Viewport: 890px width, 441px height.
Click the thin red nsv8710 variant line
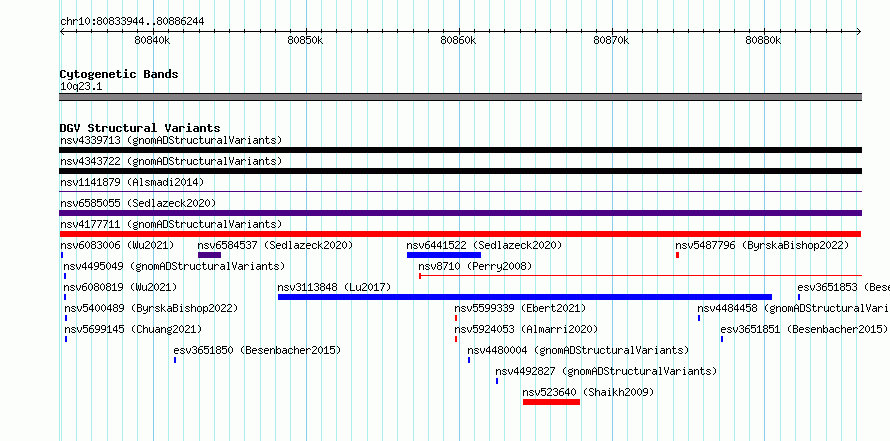640,276
